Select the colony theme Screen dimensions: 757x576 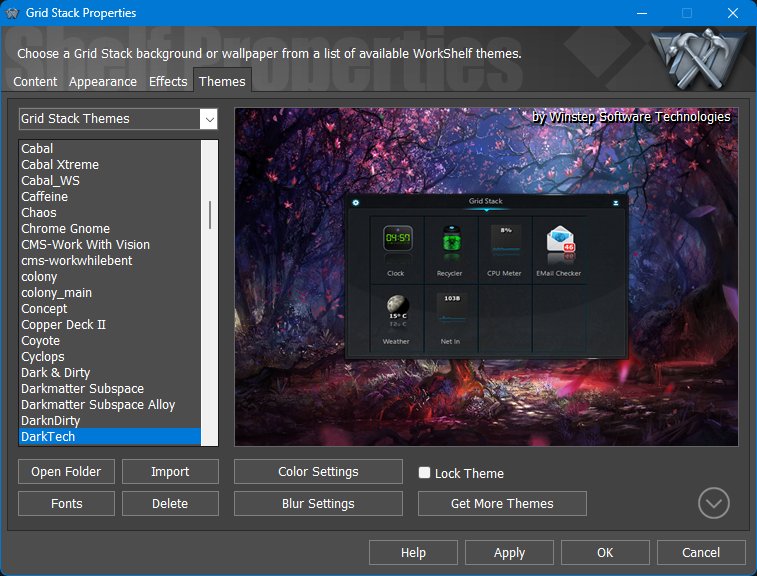coord(110,277)
